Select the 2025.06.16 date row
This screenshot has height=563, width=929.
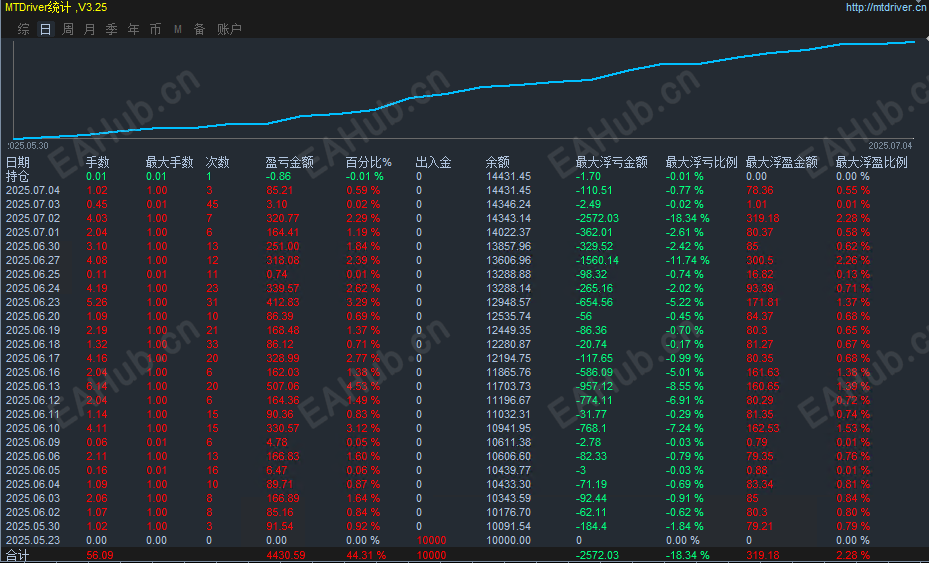(x=33, y=372)
